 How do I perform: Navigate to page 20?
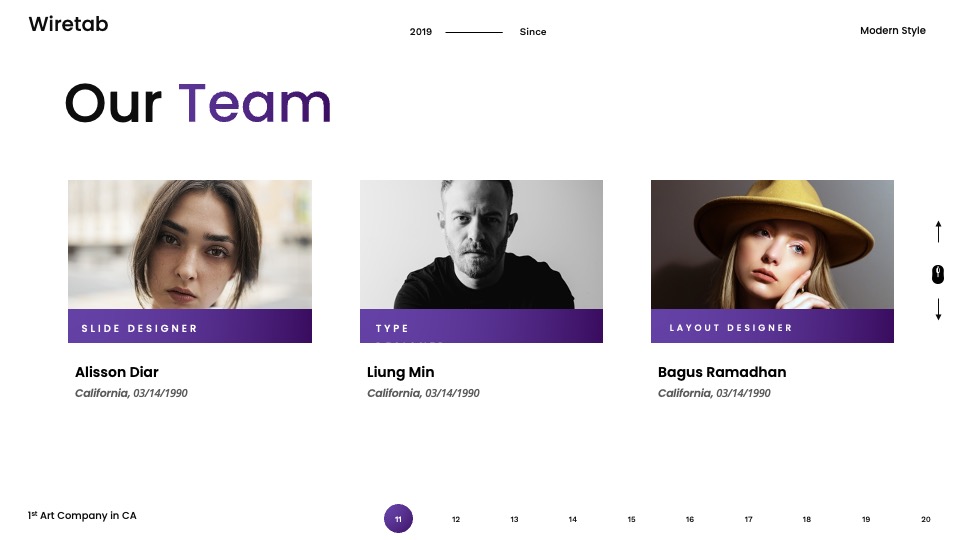[x=926, y=519]
